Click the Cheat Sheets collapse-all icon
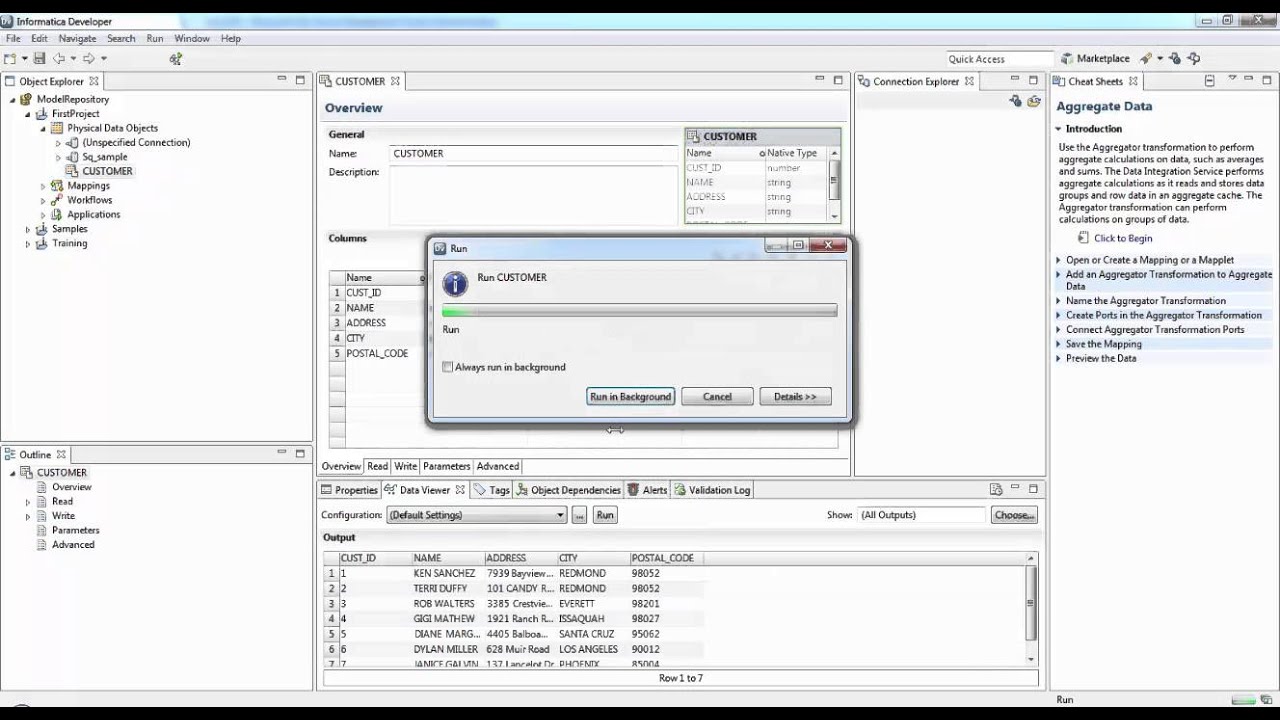Viewport: 1280px width, 720px height. tap(1209, 81)
